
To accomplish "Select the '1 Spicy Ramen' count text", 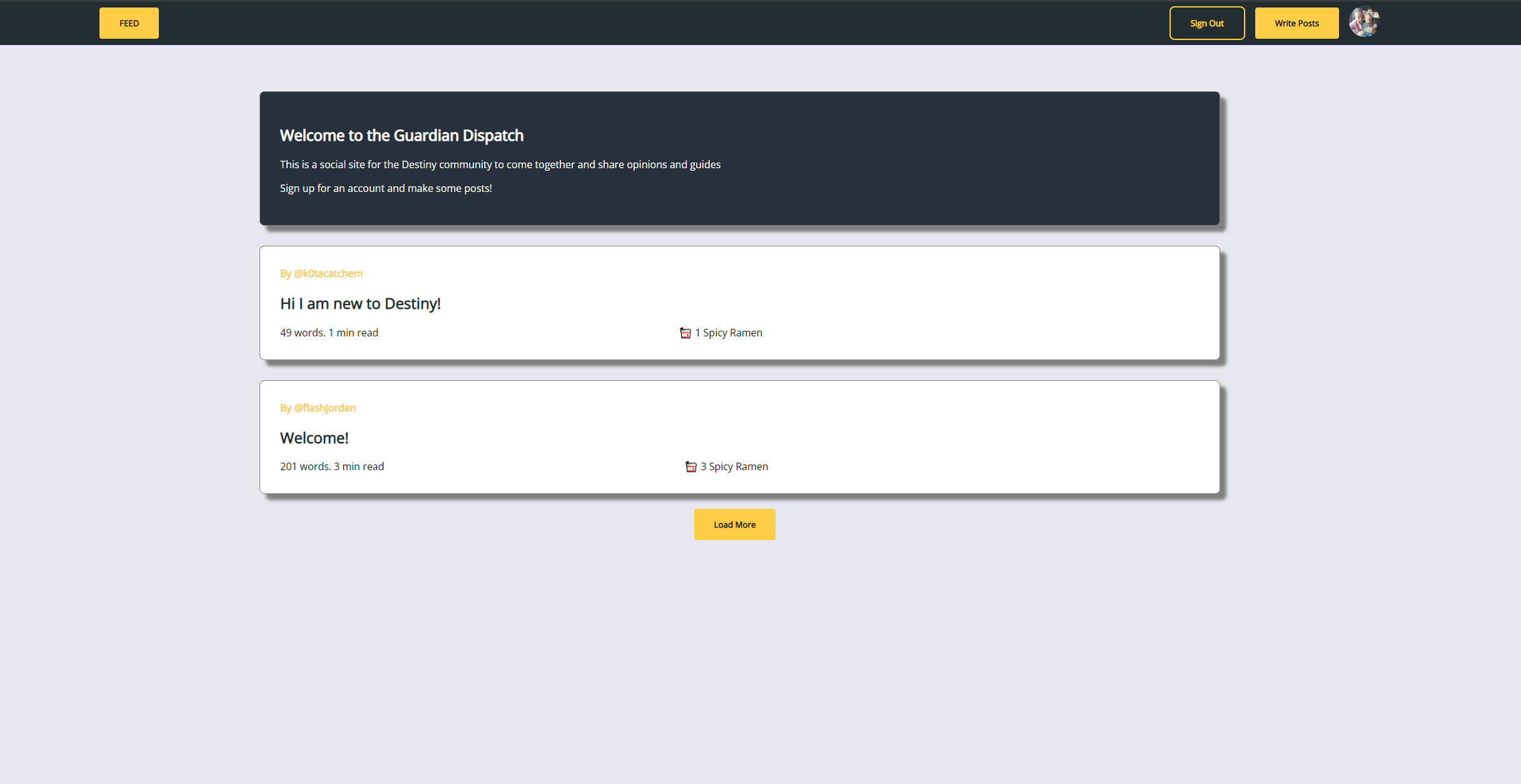I will coord(729,333).
